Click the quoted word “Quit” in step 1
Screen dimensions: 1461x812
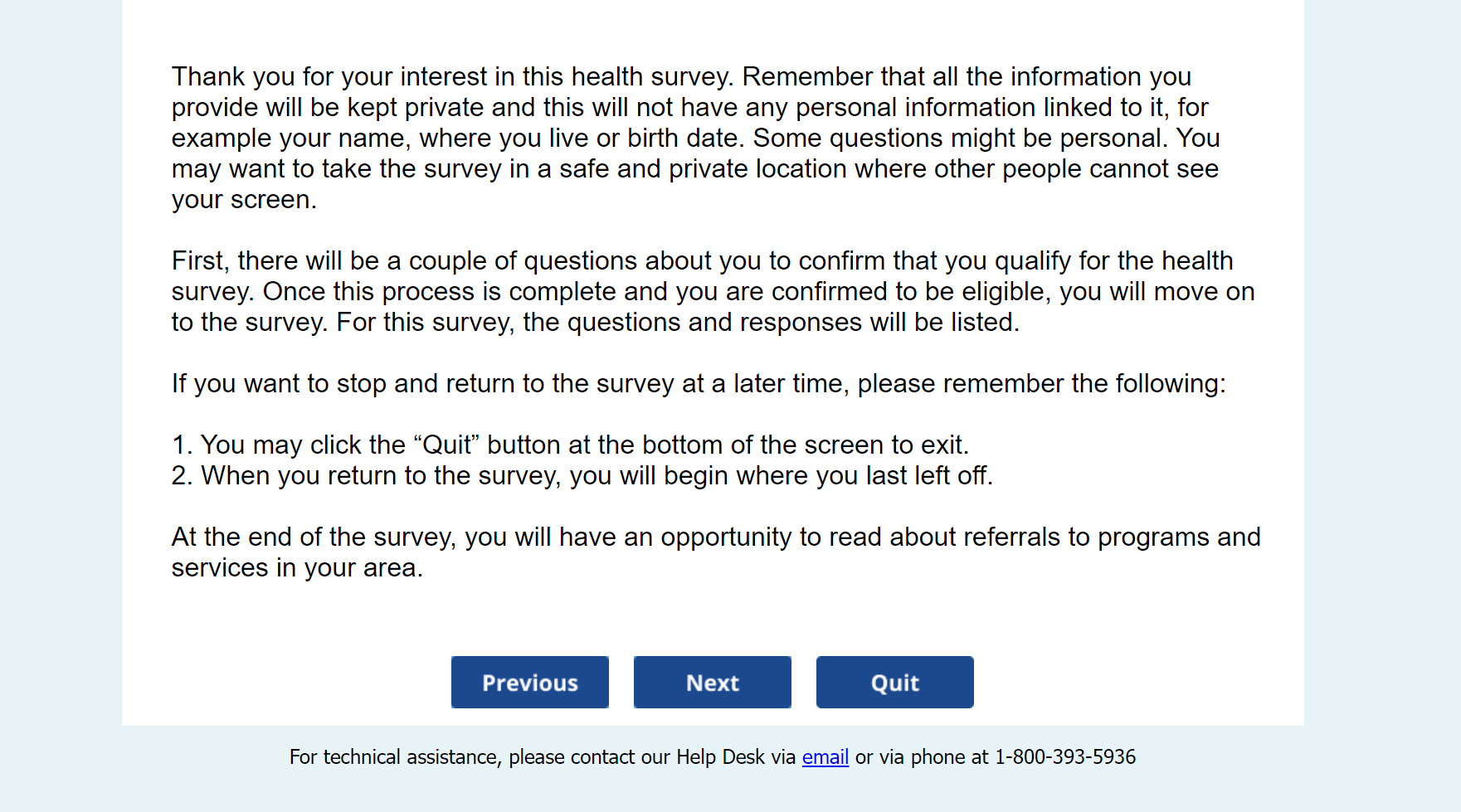[x=446, y=445]
